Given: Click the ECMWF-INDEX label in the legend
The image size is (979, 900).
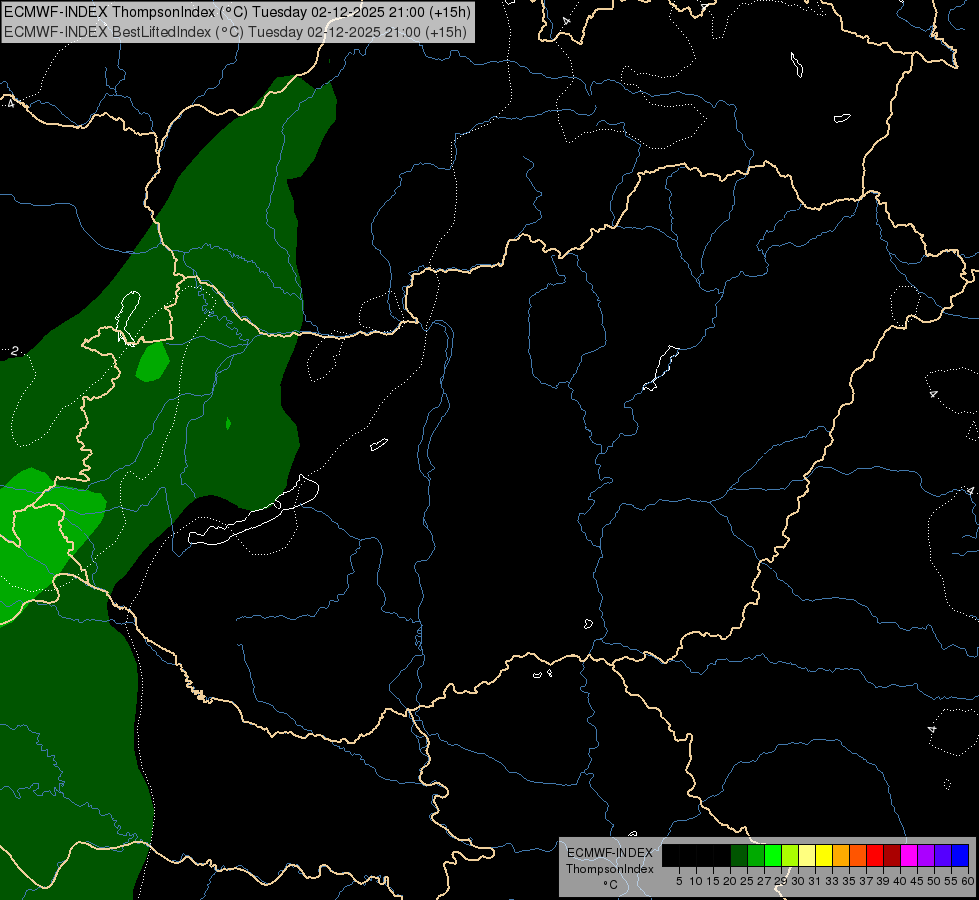Looking at the screenshot, I should 609,853.
